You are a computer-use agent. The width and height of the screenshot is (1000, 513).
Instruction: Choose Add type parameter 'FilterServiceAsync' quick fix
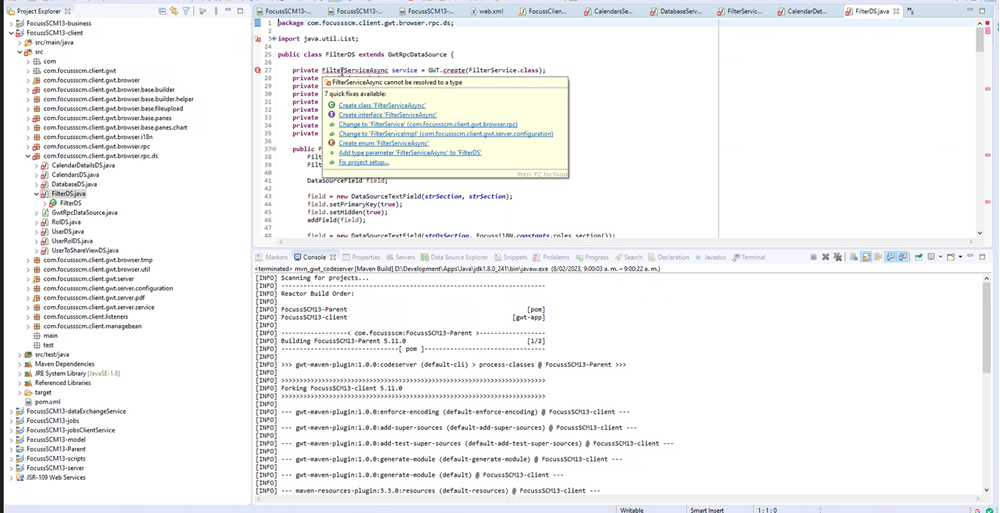[409, 153]
